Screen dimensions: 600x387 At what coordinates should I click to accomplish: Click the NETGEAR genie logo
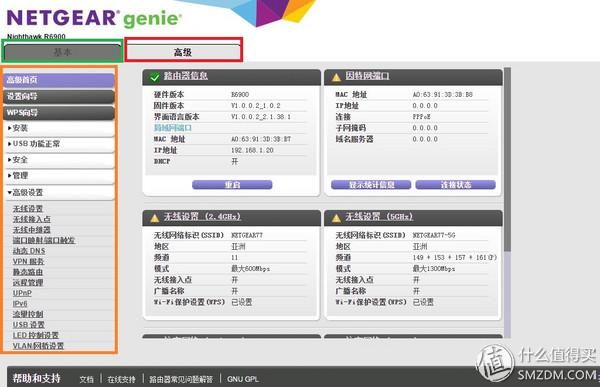pyautogui.click(x=94, y=18)
